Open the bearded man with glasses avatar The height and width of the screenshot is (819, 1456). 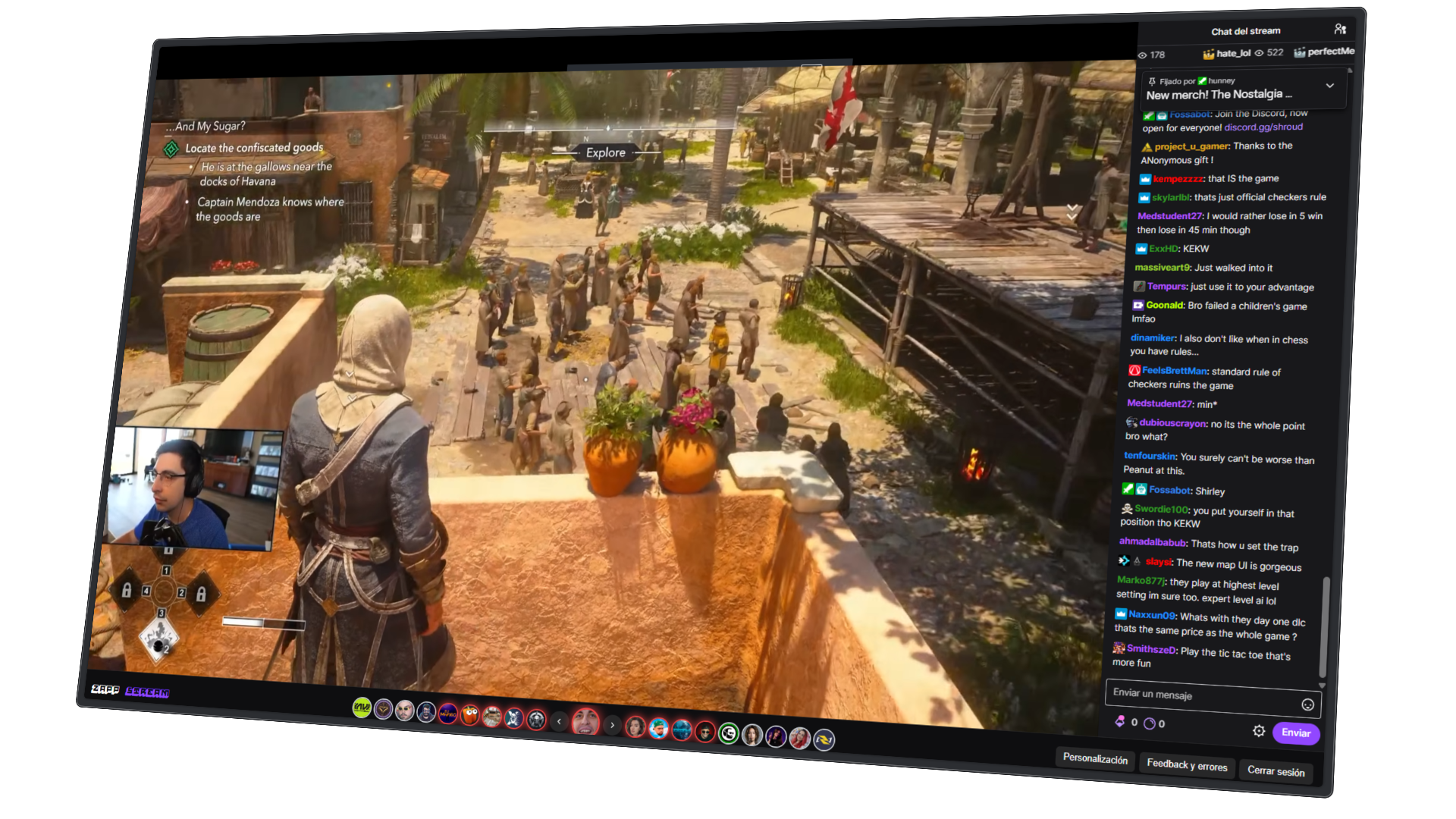[426, 713]
